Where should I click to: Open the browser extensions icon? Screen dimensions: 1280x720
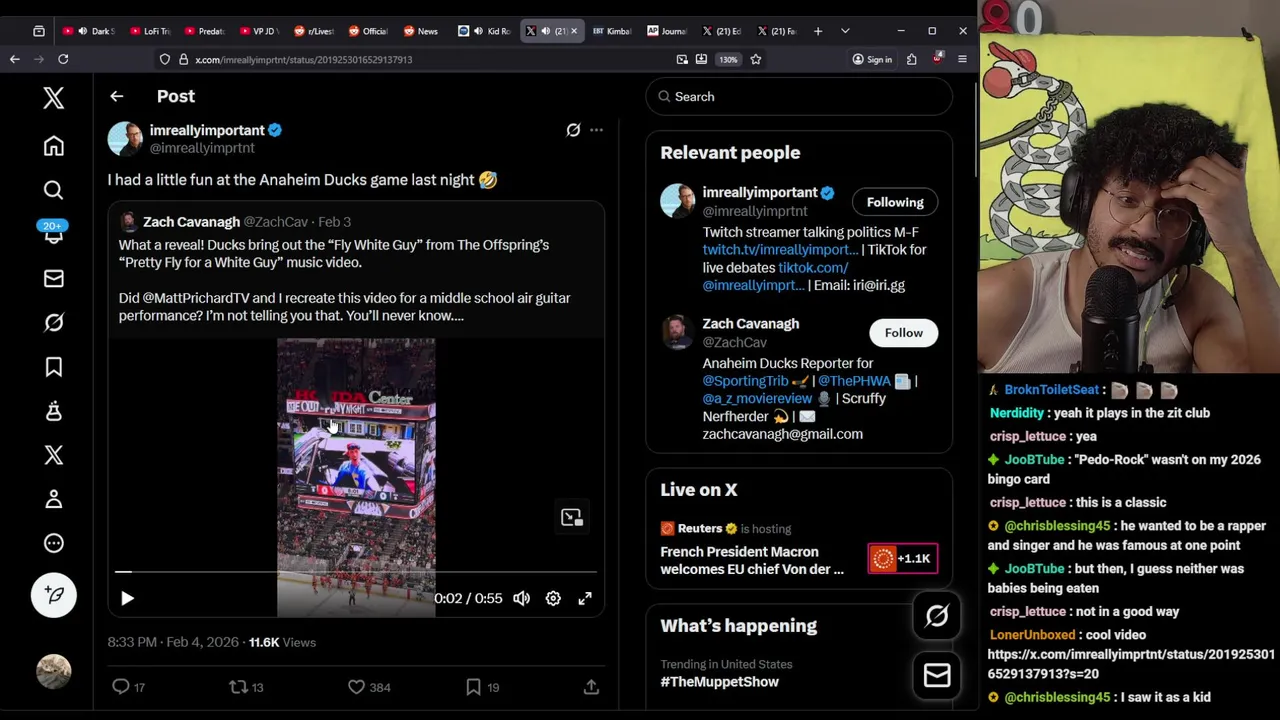click(x=911, y=59)
